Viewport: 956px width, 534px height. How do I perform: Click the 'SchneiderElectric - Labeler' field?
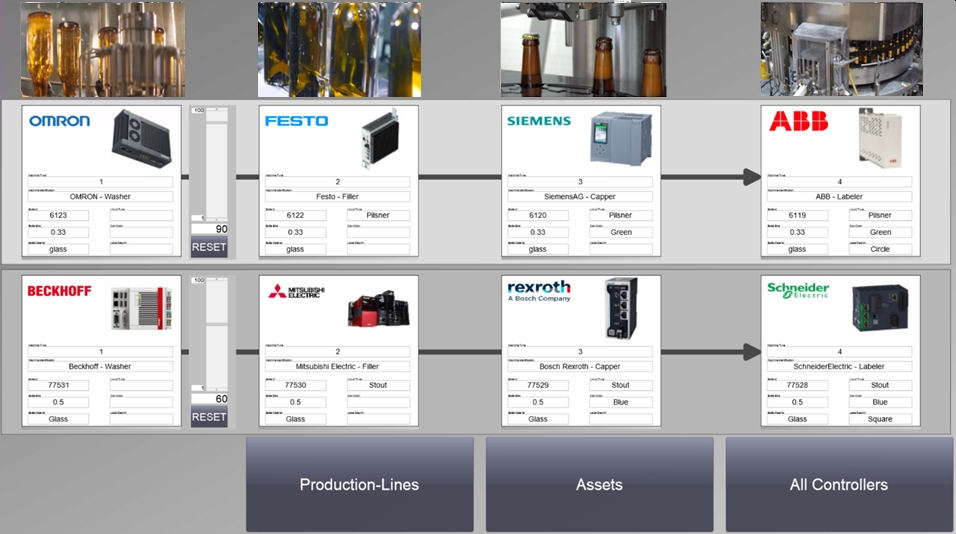[x=840, y=366]
